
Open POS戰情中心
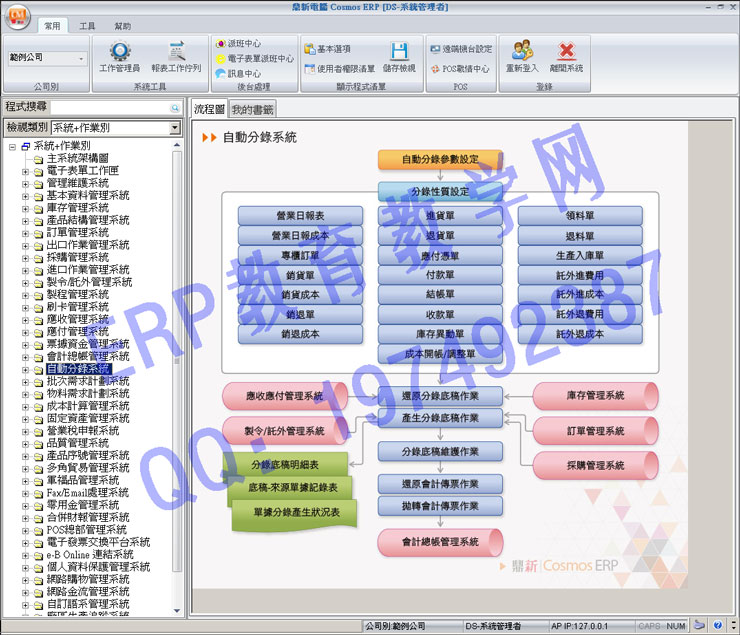(x=460, y=69)
